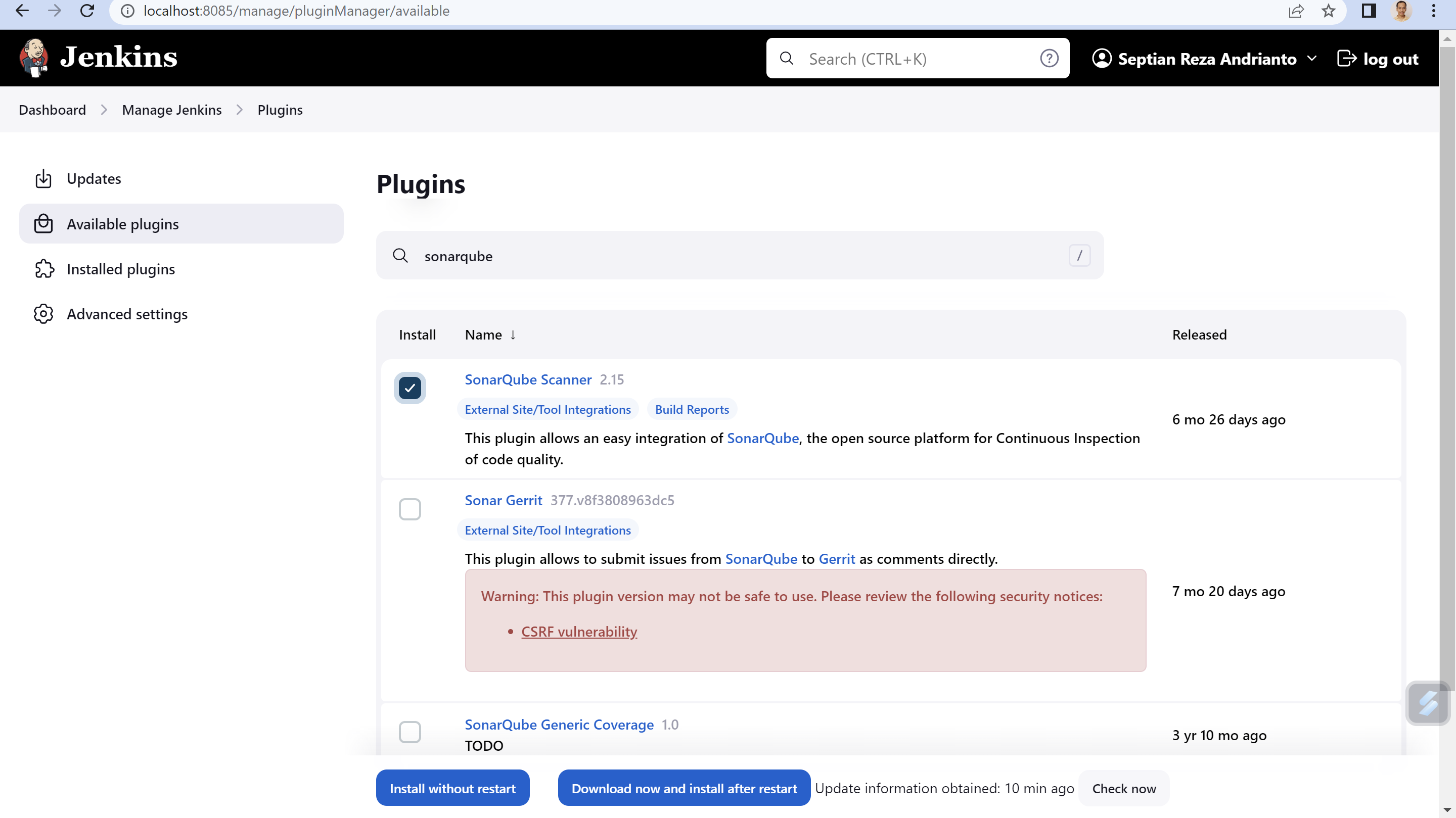
Task: Expand the user account dropdown chevron
Action: [1313, 58]
